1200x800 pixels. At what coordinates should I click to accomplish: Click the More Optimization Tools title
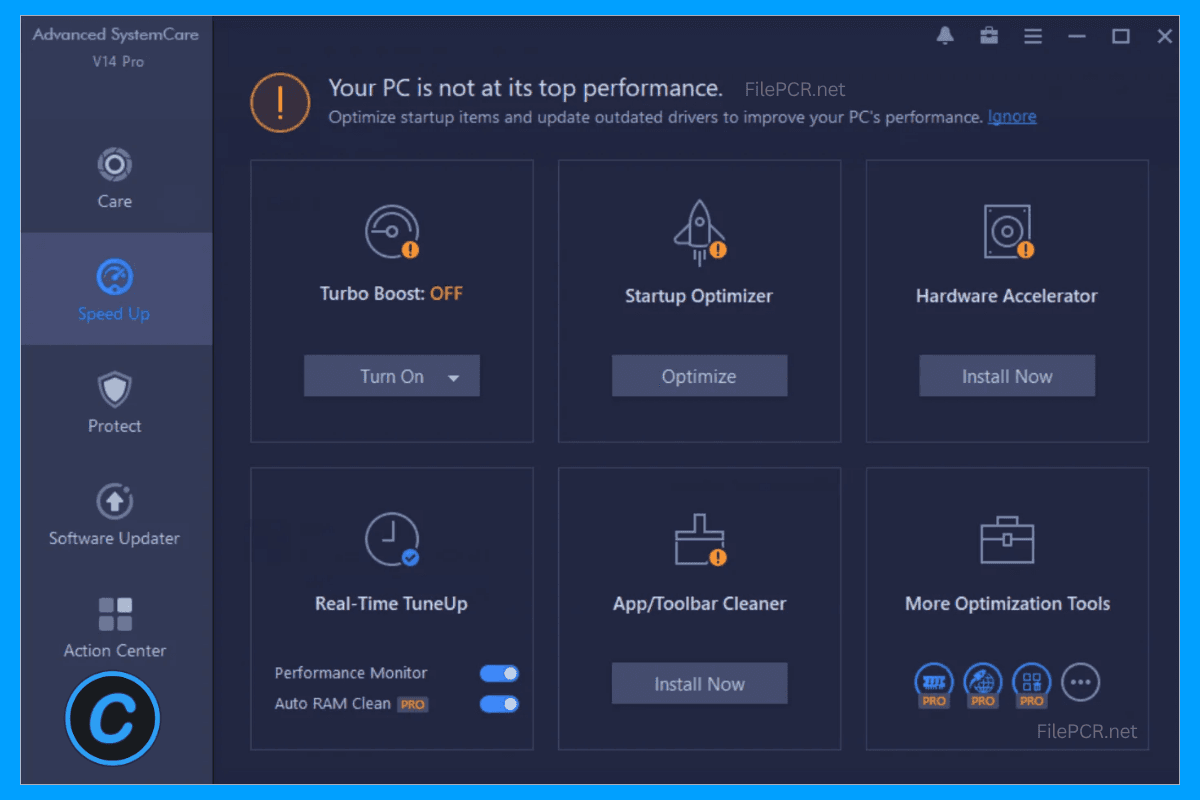1008,604
